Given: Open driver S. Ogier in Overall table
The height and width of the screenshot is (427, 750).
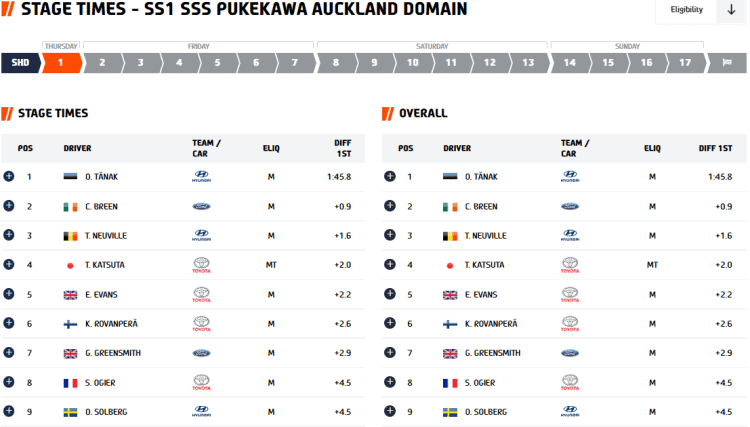Looking at the screenshot, I should click(x=482, y=383).
